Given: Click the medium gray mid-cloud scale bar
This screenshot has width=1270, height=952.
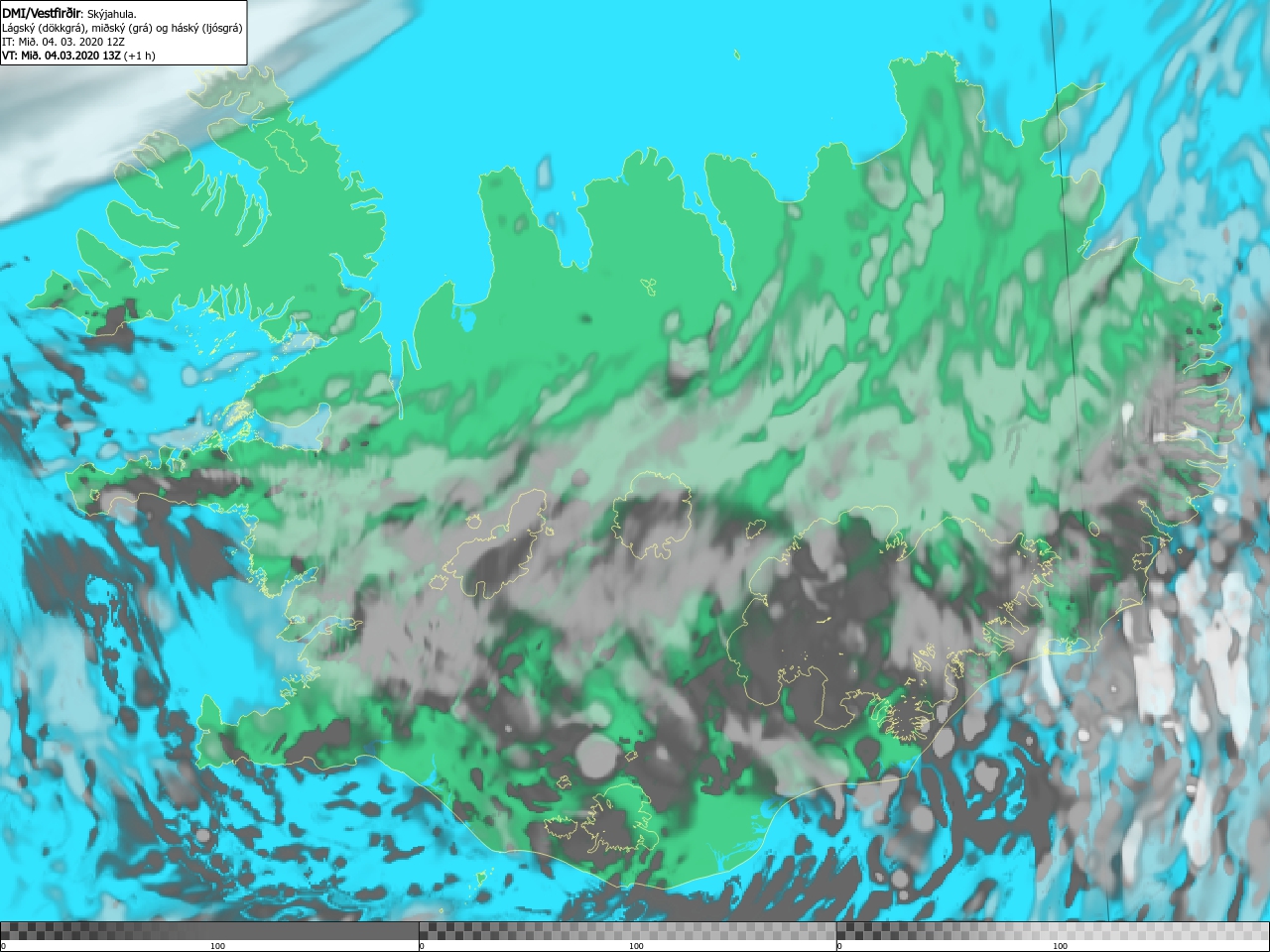Looking at the screenshot, I should click(x=627, y=930).
